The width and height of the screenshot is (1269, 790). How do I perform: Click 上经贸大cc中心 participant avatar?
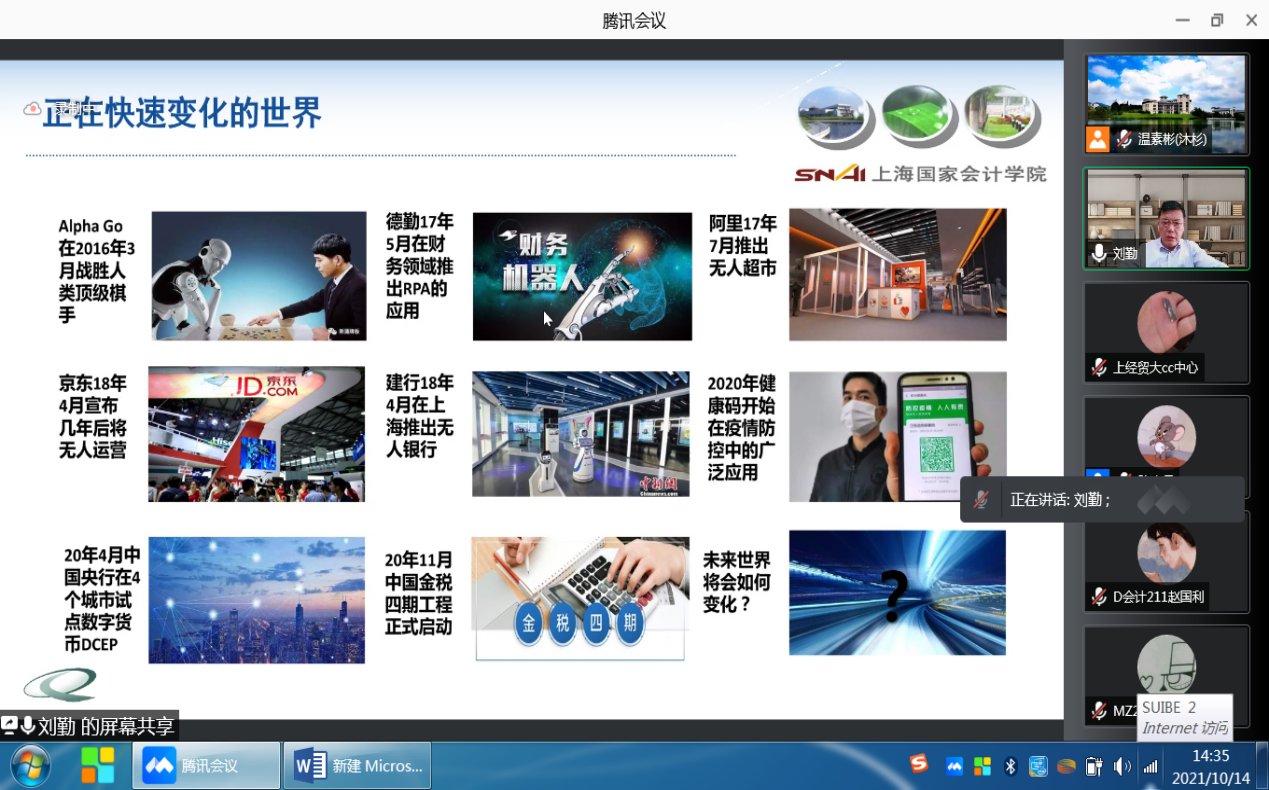pos(1166,322)
